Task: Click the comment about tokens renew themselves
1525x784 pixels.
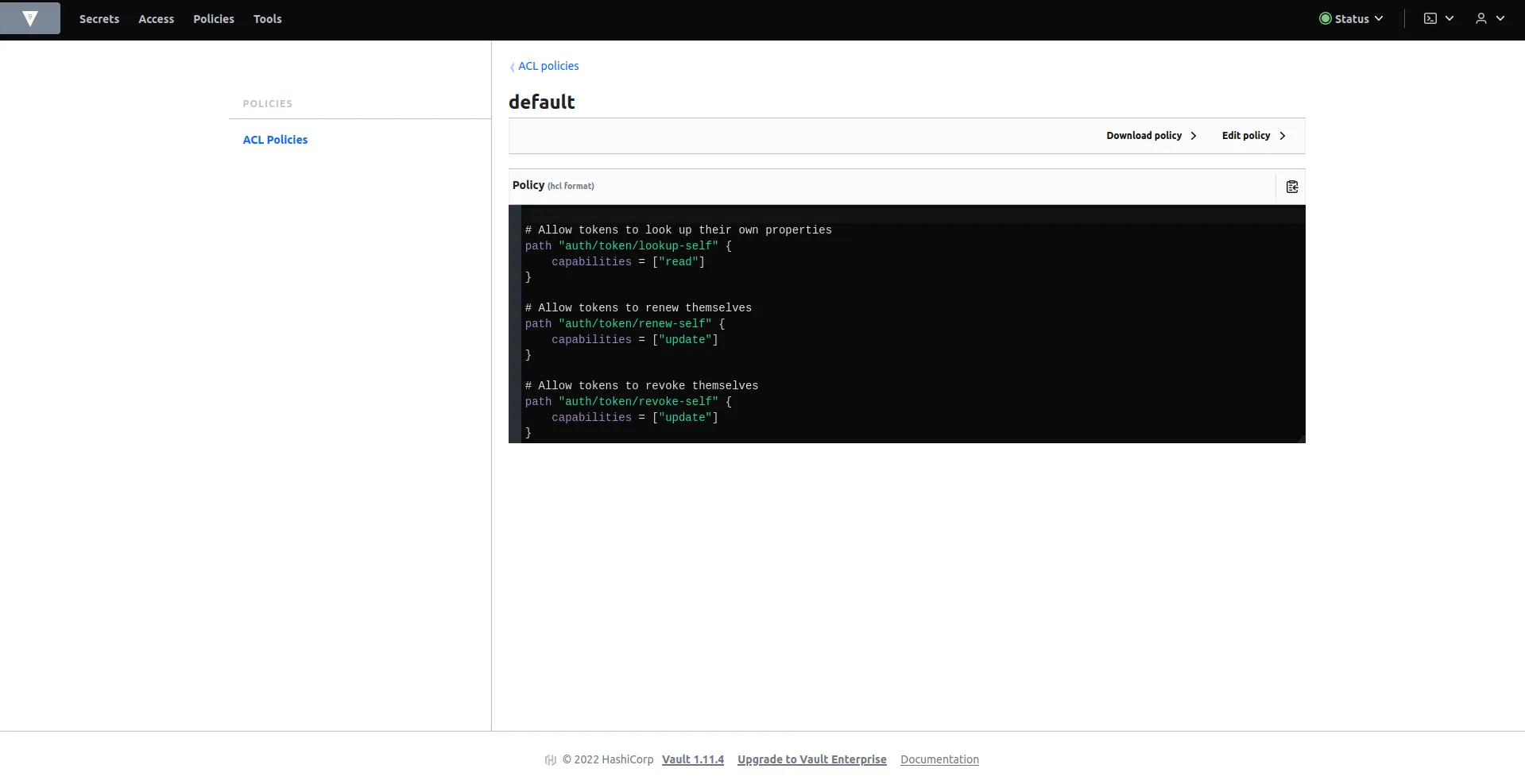Action: pyautogui.click(x=638, y=308)
